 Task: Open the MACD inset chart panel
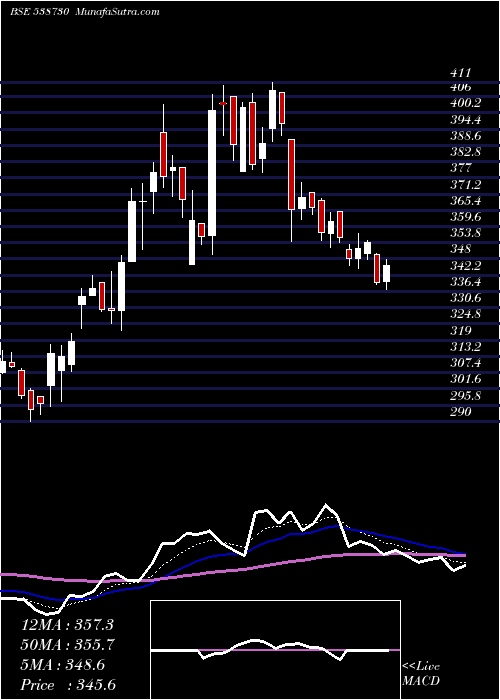pyautogui.click(x=275, y=650)
